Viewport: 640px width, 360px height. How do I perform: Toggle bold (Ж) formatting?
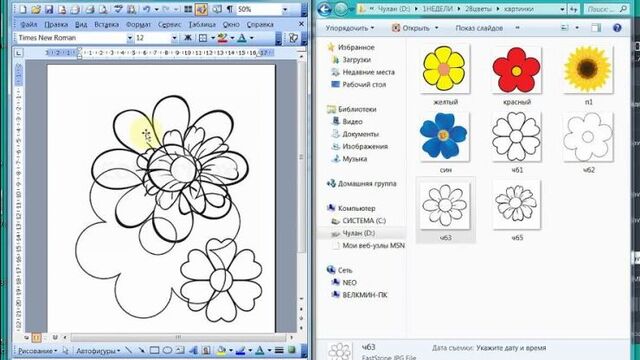click(x=188, y=38)
